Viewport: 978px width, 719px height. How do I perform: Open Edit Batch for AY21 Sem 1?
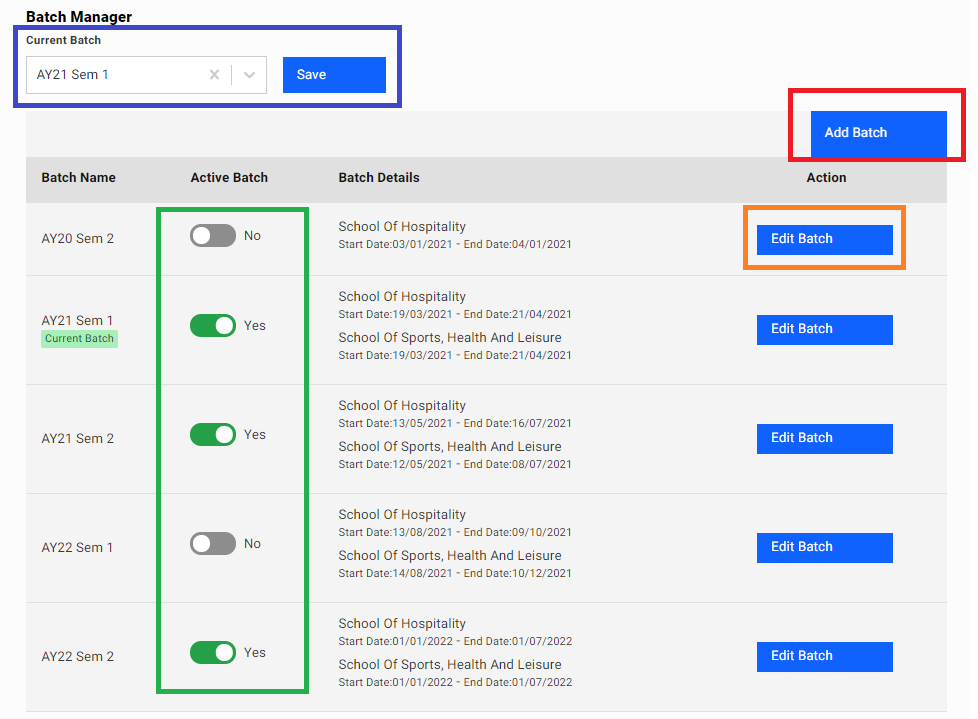[x=824, y=329]
